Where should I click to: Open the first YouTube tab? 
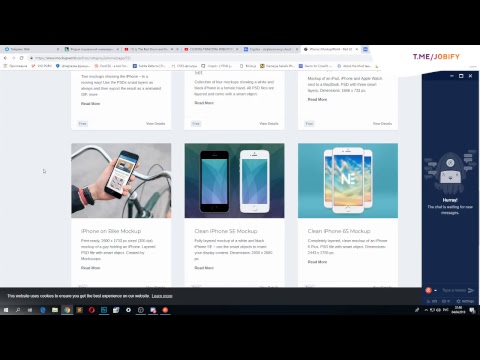coord(151,49)
